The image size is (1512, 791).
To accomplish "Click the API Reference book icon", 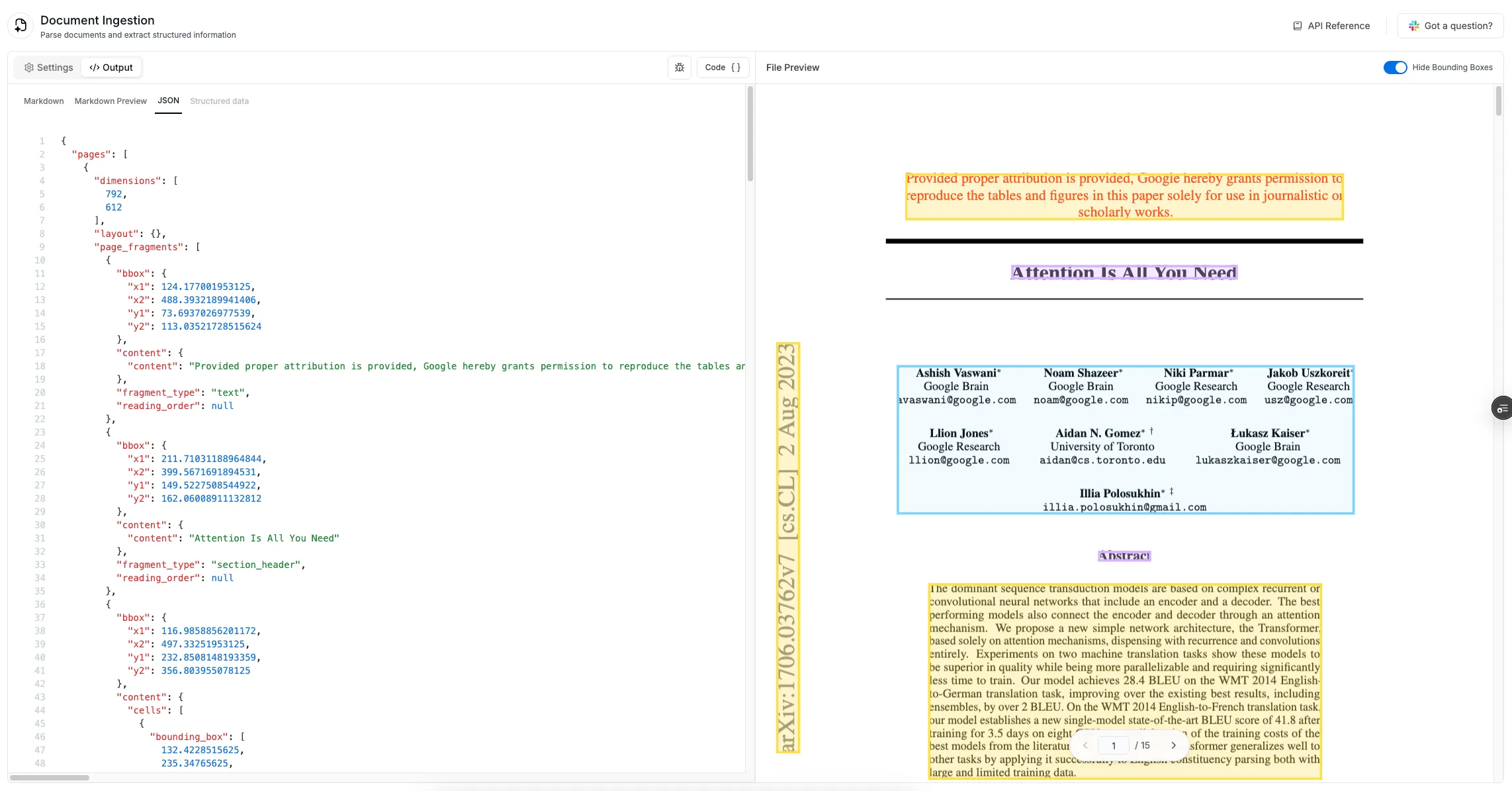I will (x=1298, y=26).
